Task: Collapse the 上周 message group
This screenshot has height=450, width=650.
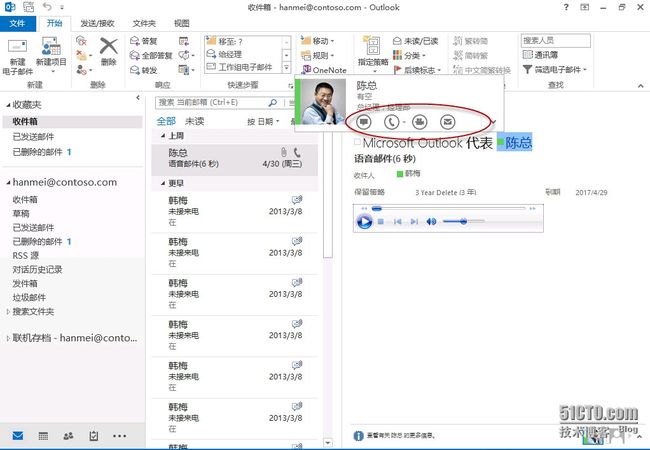Action: tap(163, 135)
